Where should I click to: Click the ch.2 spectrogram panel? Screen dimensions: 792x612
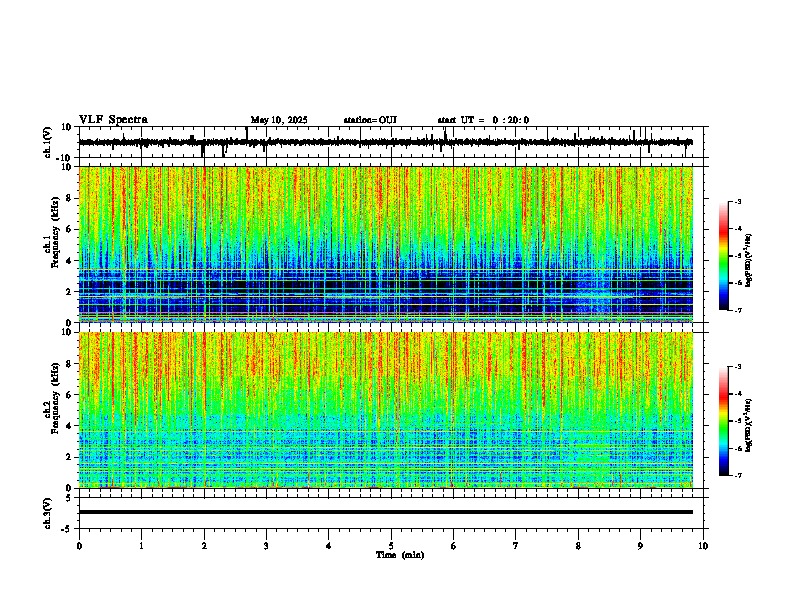pos(386,410)
